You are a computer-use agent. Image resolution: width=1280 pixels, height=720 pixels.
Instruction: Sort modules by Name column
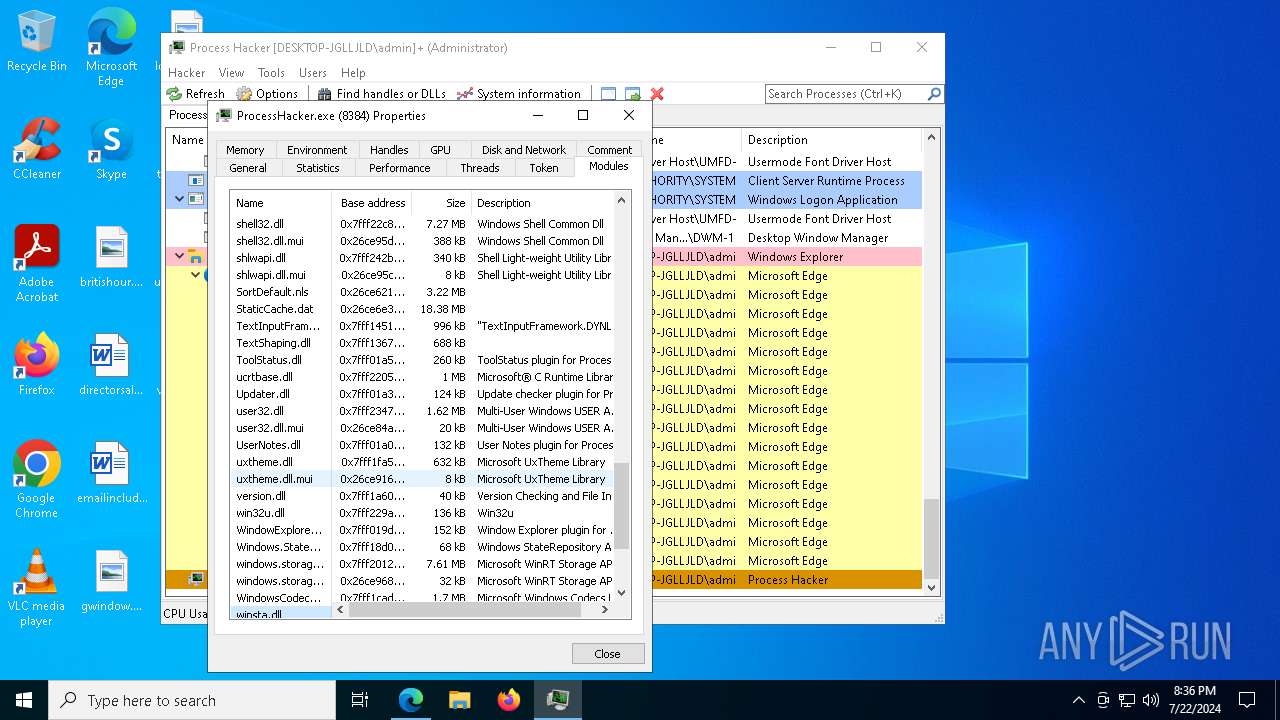[x=281, y=203]
